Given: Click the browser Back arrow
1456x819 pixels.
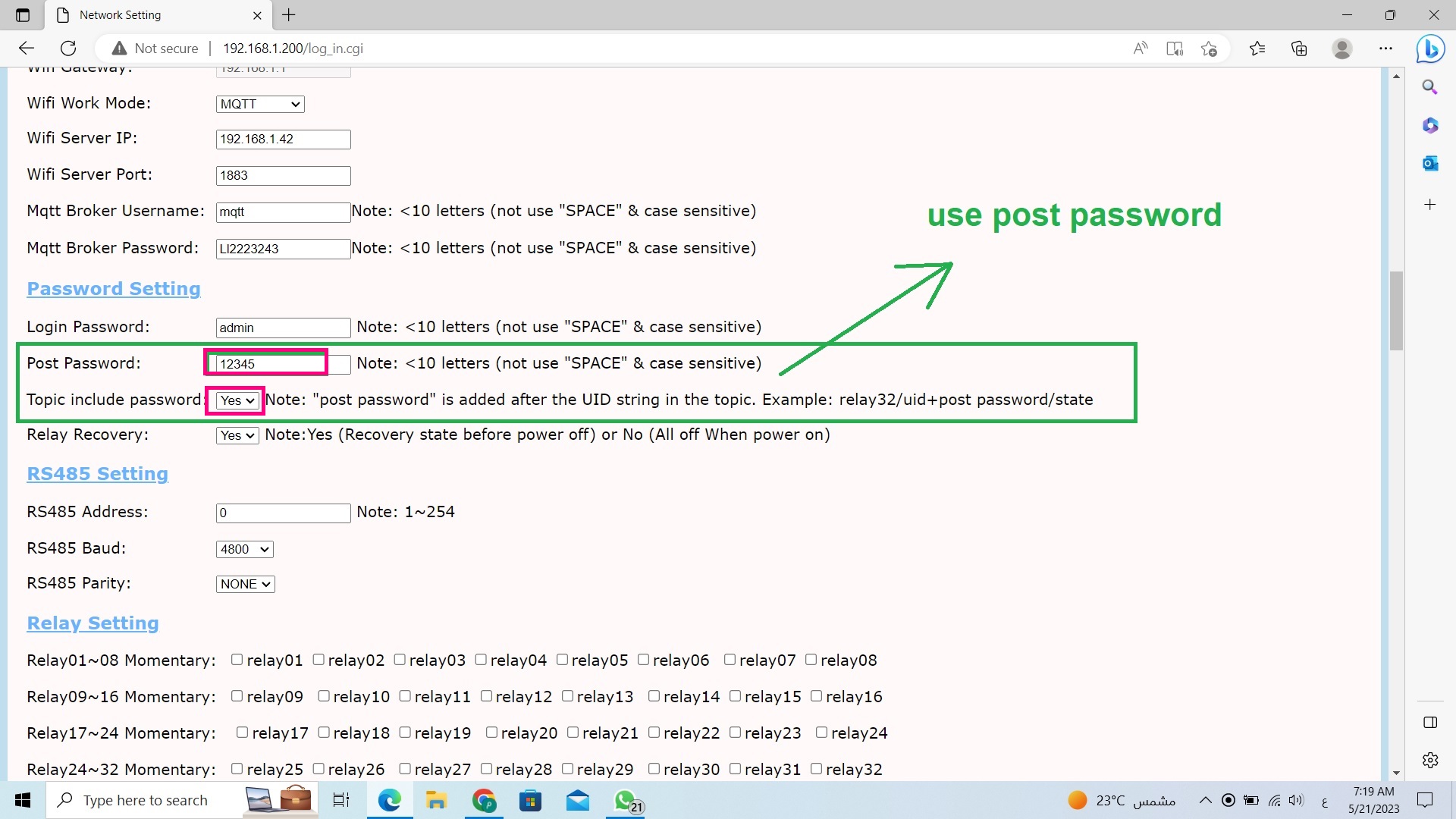Looking at the screenshot, I should [27, 49].
